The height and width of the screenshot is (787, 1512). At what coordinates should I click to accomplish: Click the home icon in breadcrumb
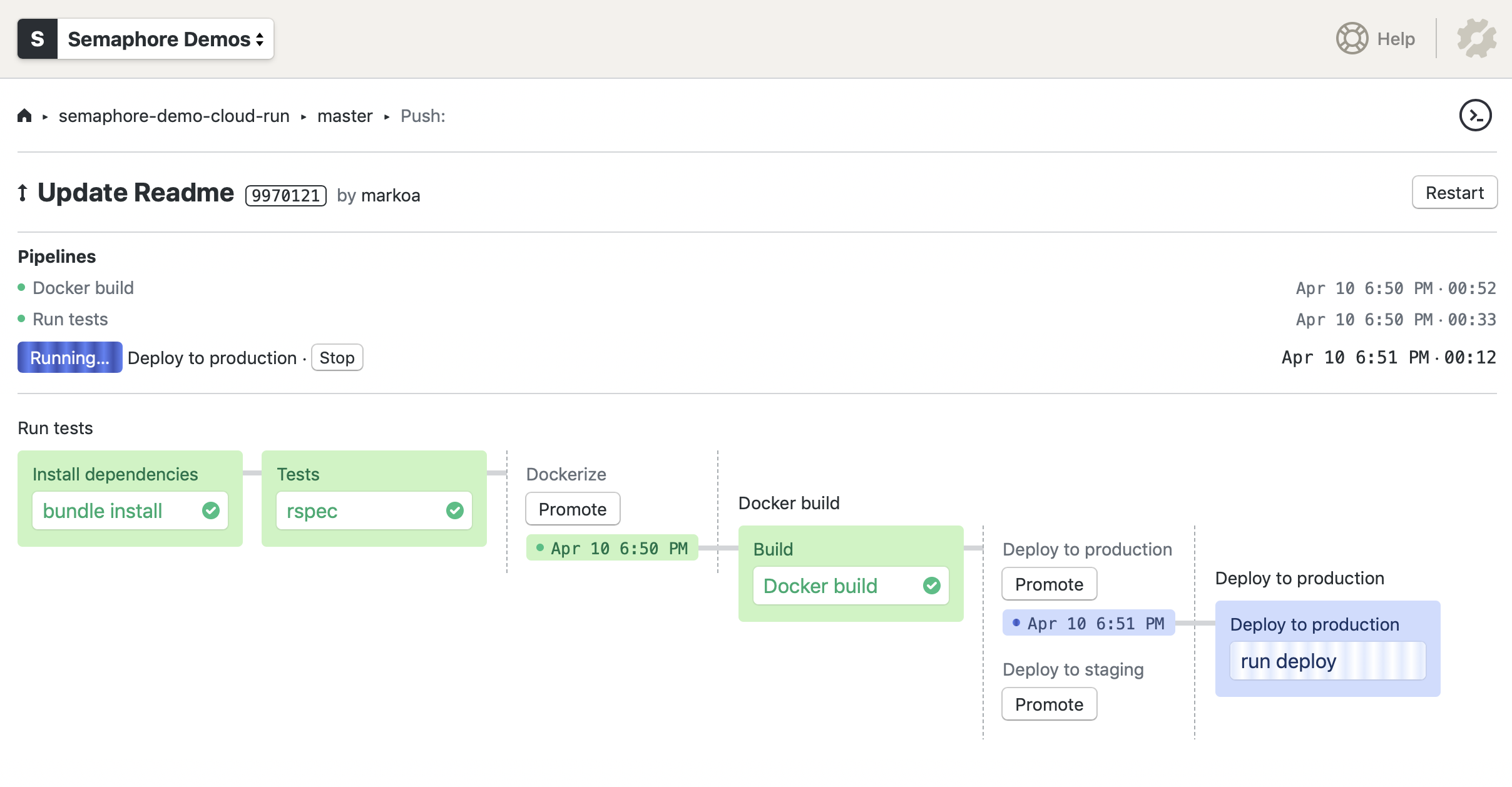click(x=24, y=116)
